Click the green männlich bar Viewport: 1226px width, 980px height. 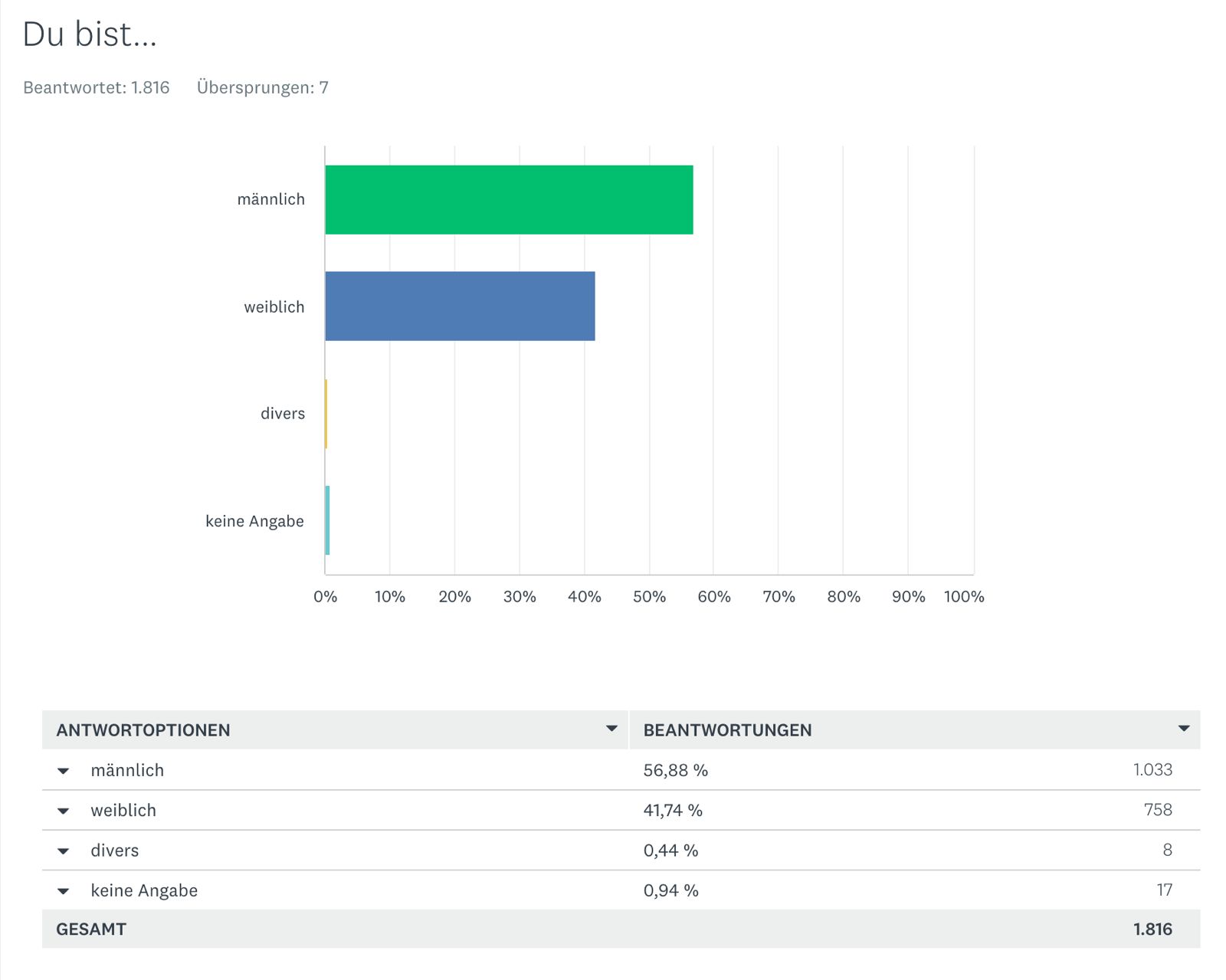click(509, 200)
